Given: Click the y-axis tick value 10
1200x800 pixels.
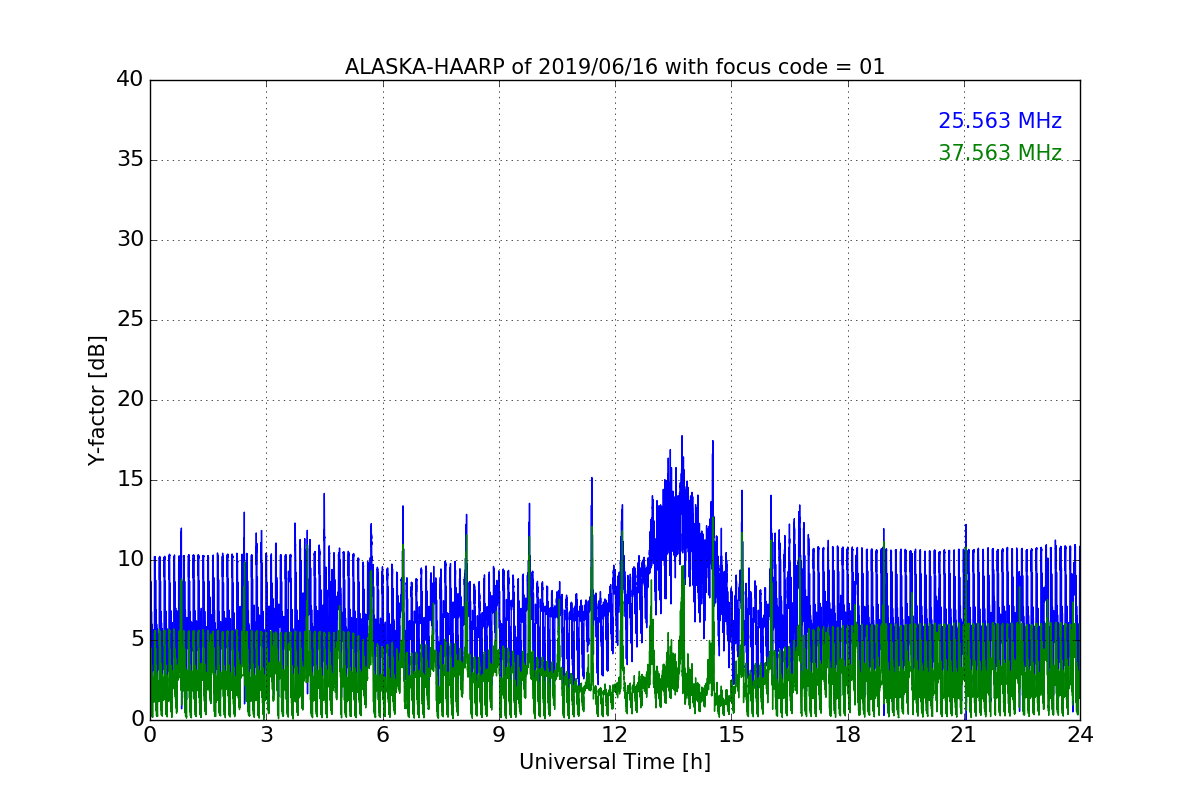Looking at the screenshot, I should click(x=130, y=559).
